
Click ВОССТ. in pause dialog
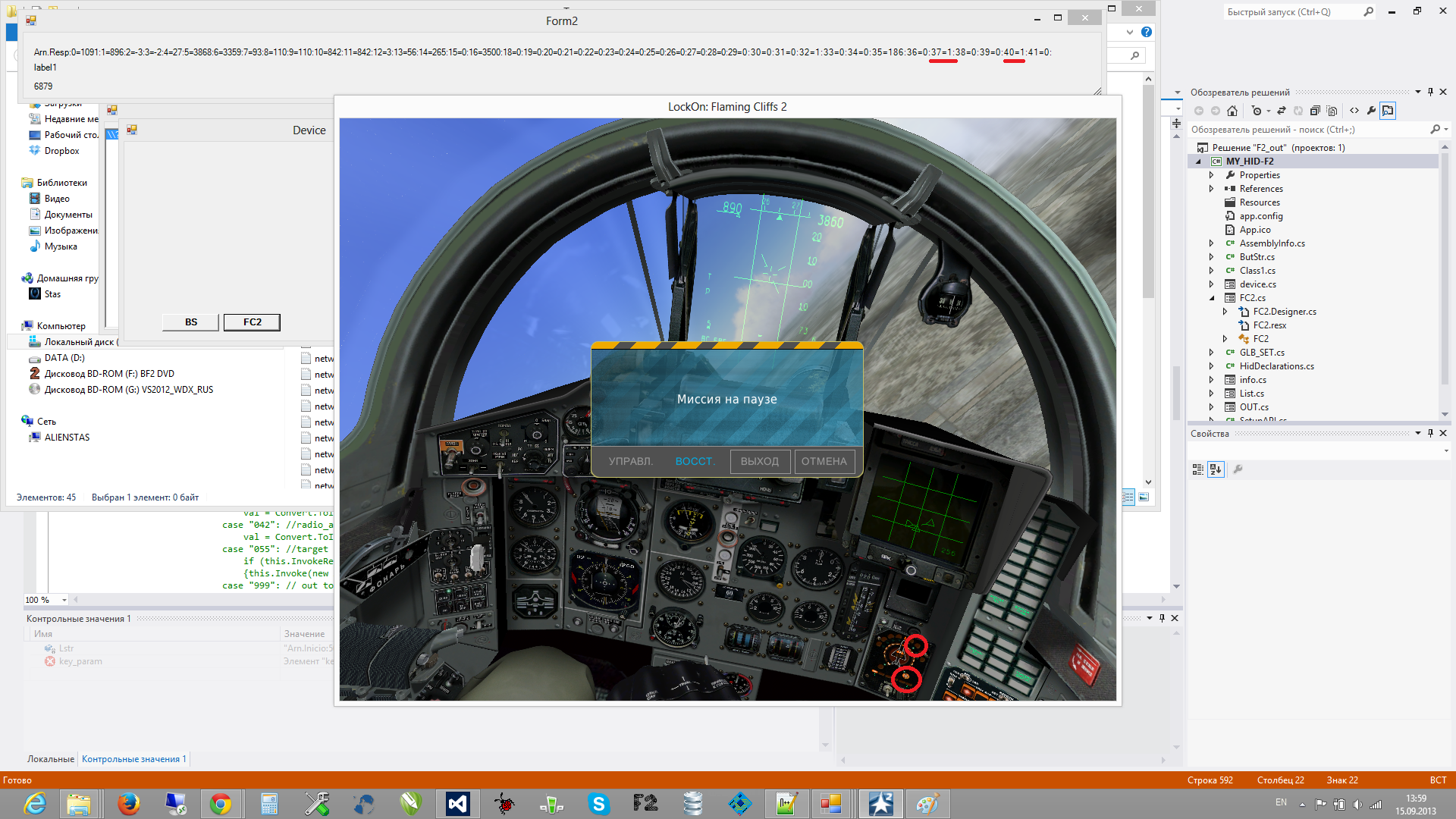tap(695, 461)
